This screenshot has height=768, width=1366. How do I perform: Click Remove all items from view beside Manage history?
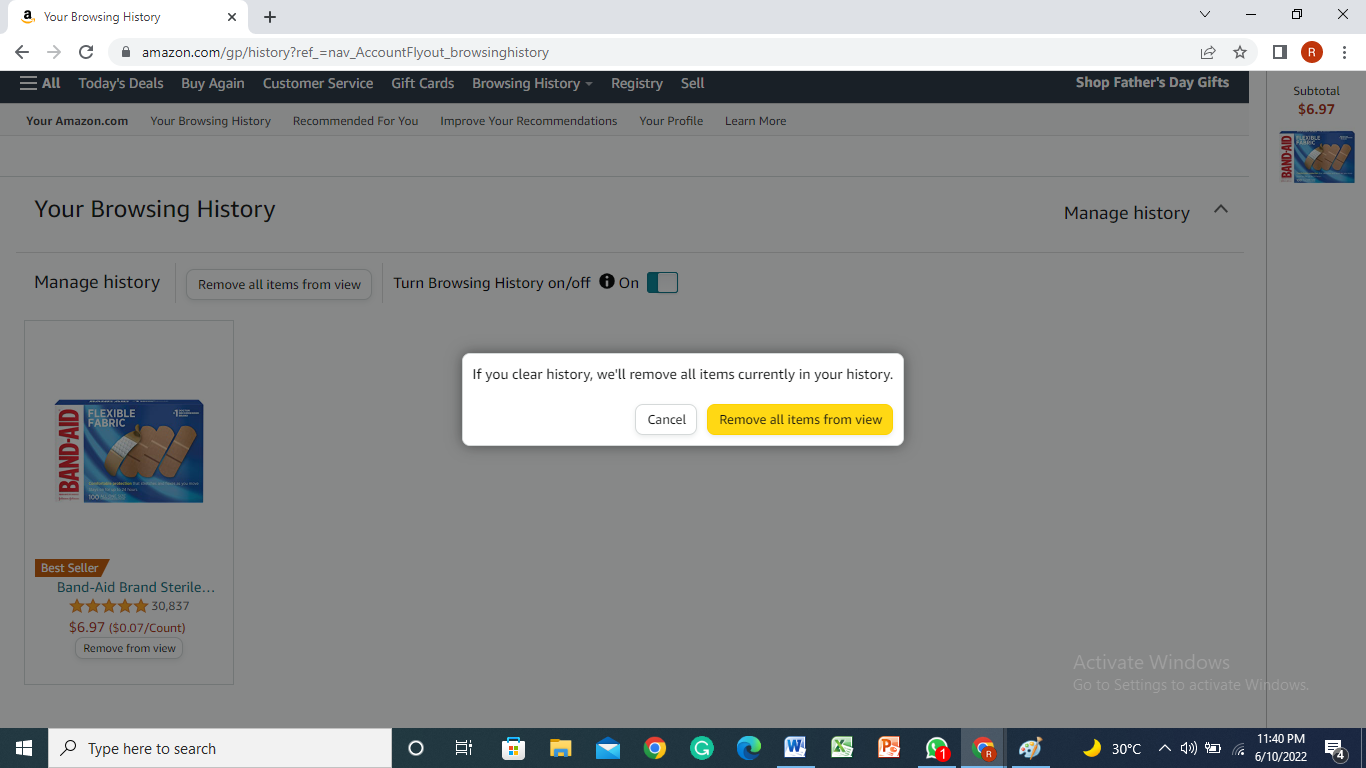pyautogui.click(x=279, y=284)
